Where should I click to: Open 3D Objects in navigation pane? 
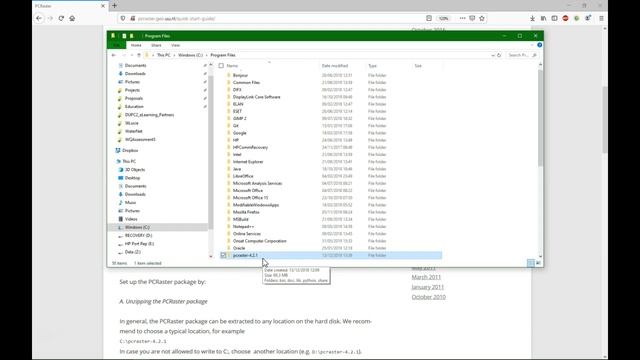(135, 170)
